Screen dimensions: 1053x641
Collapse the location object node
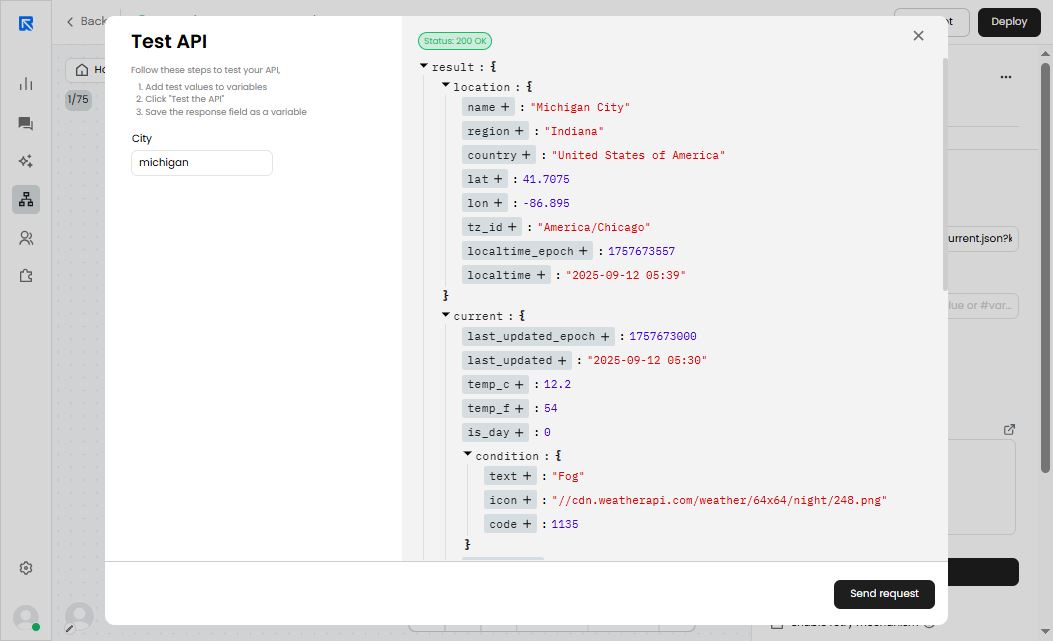click(446, 86)
